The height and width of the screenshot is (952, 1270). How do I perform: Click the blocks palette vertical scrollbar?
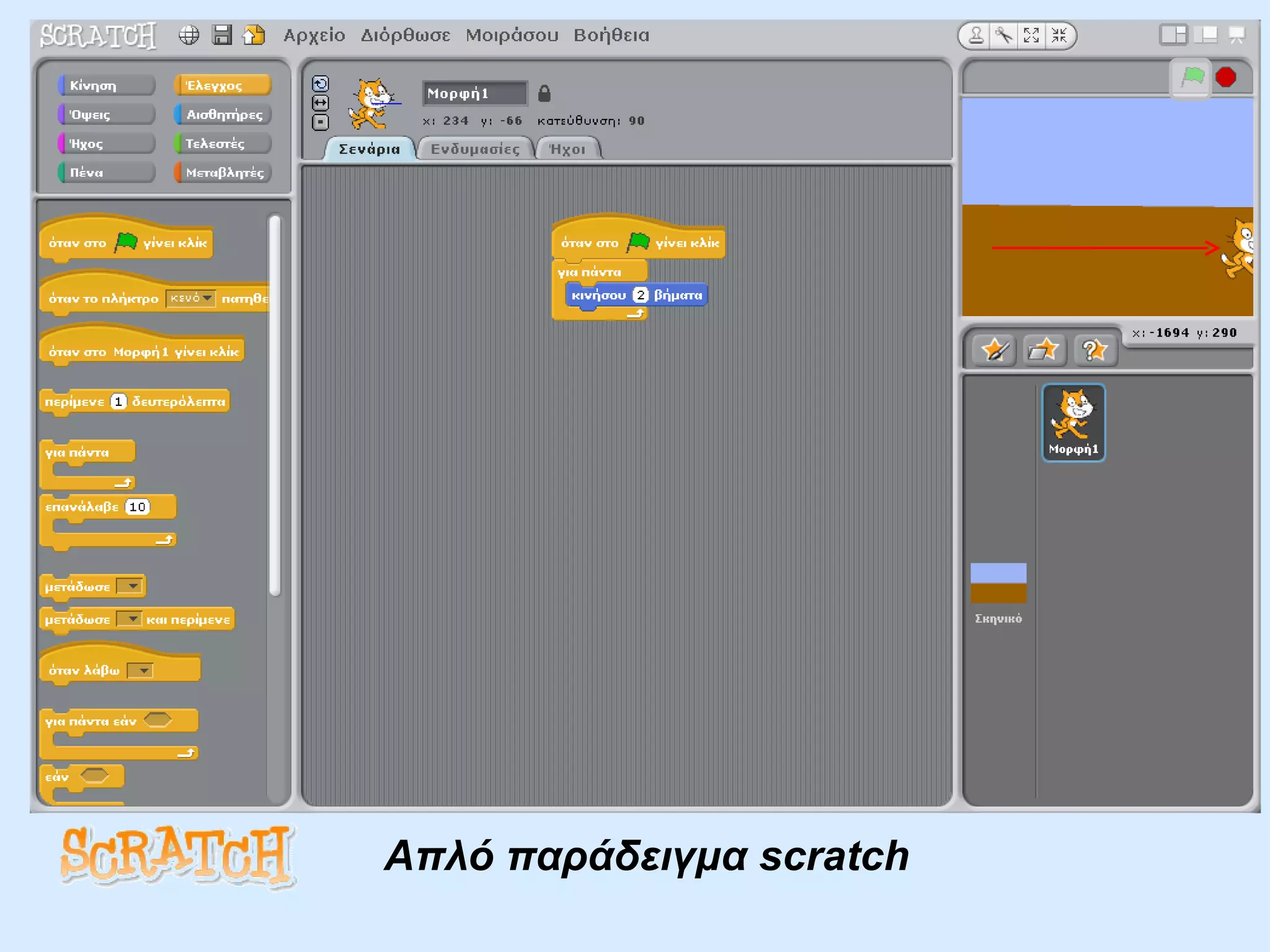[275, 406]
